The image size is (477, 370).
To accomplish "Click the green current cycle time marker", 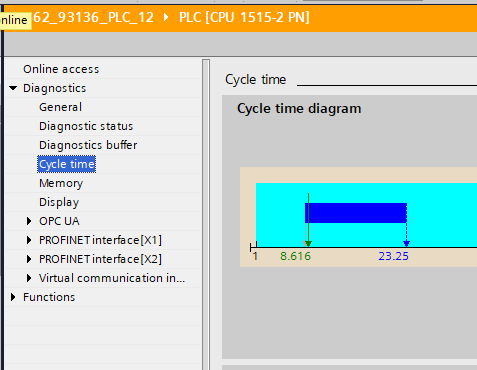I will (x=309, y=220).
